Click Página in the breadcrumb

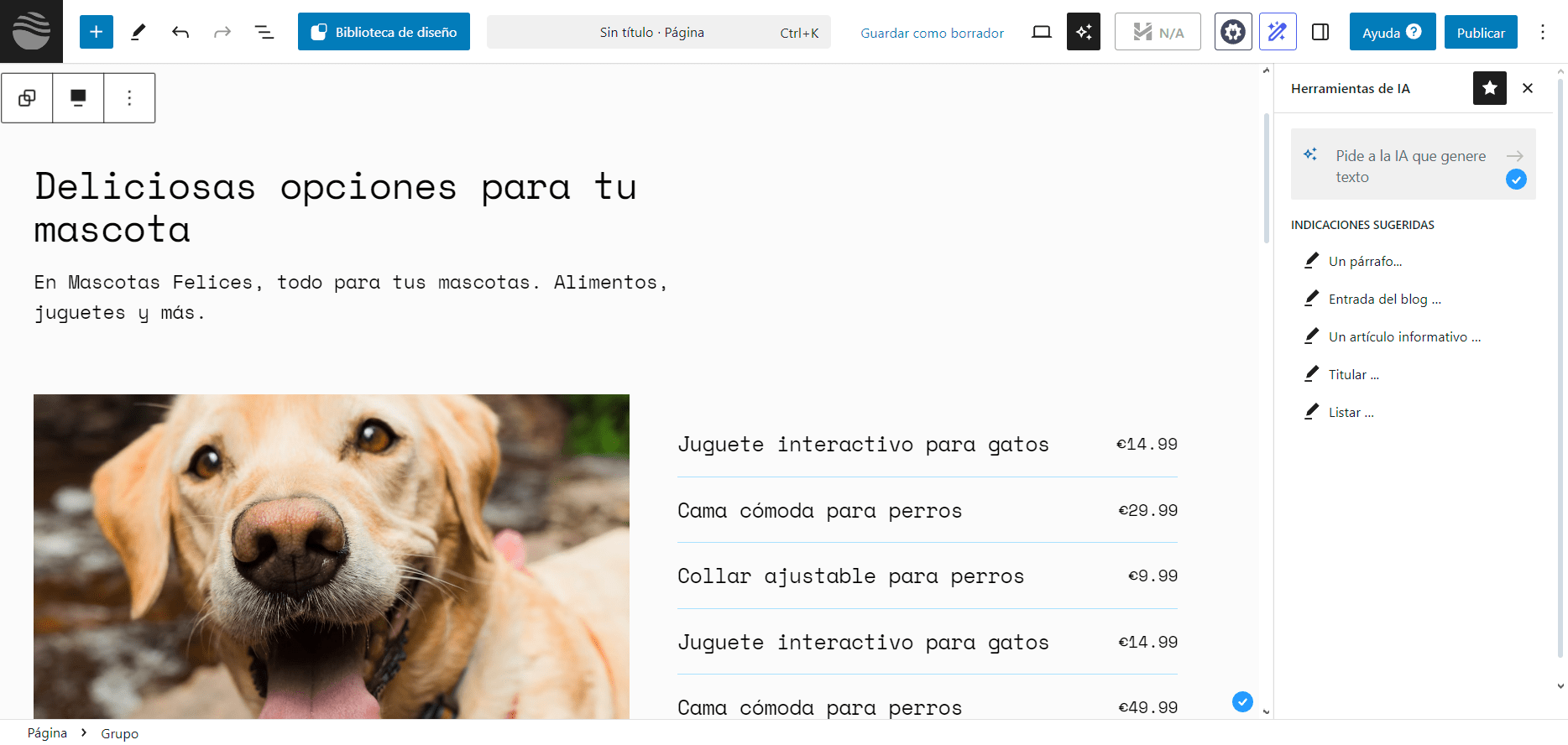pyautogui.click(x=47, y=732)
